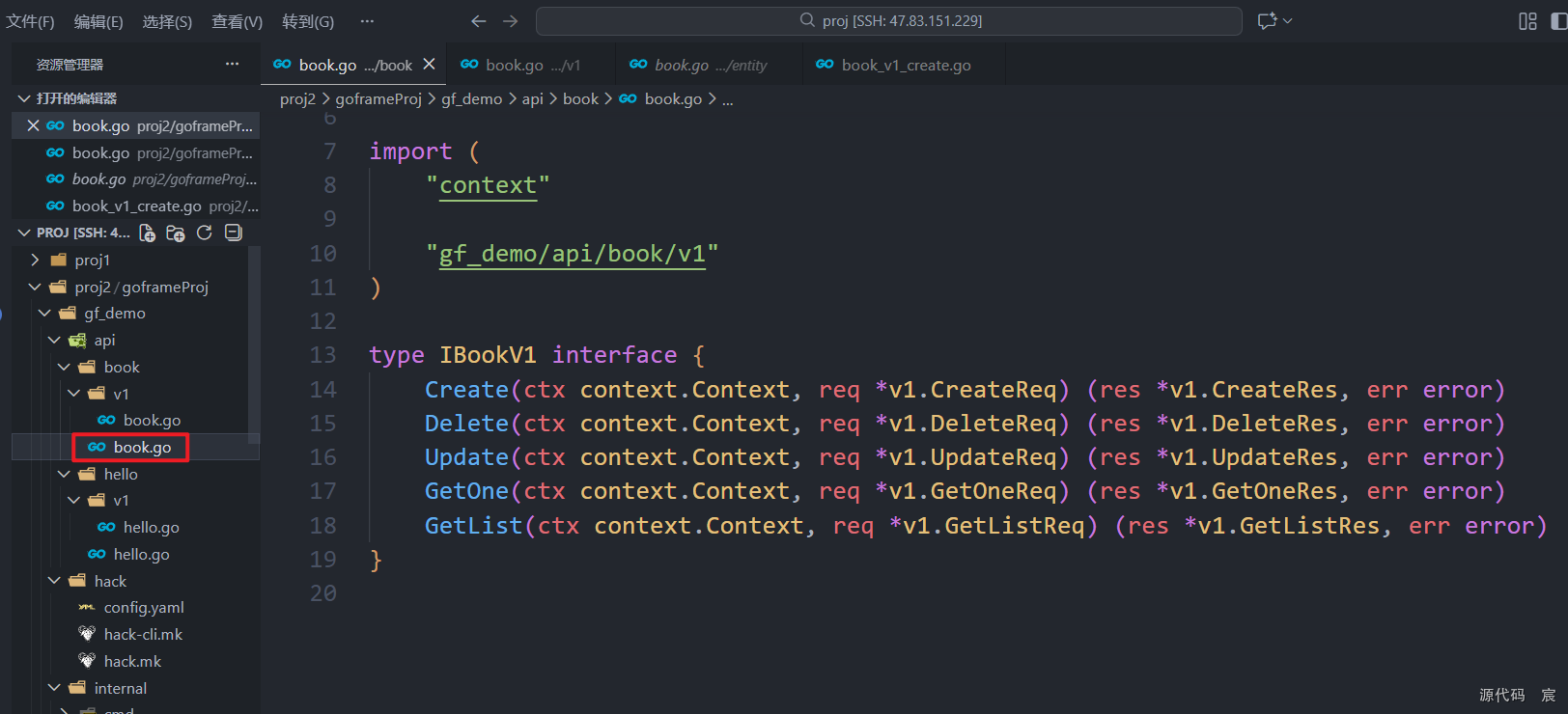Switch to the book_v1_create.go tab
This screenshot has height=714, width=1568.
click(x=905, y=65)
